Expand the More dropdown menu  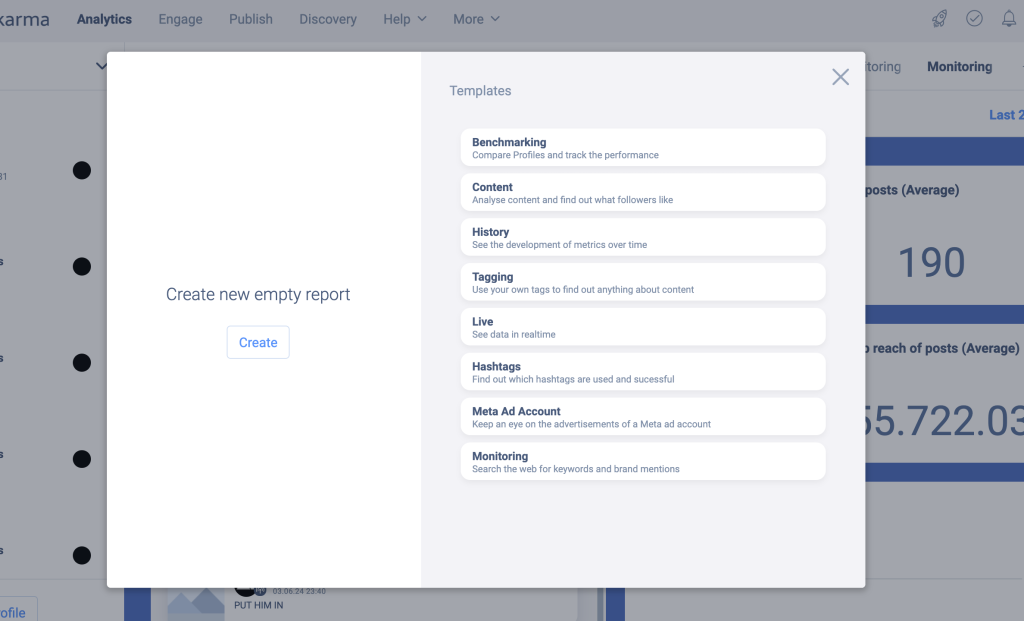pyautogui.click(x=476, y=19)
